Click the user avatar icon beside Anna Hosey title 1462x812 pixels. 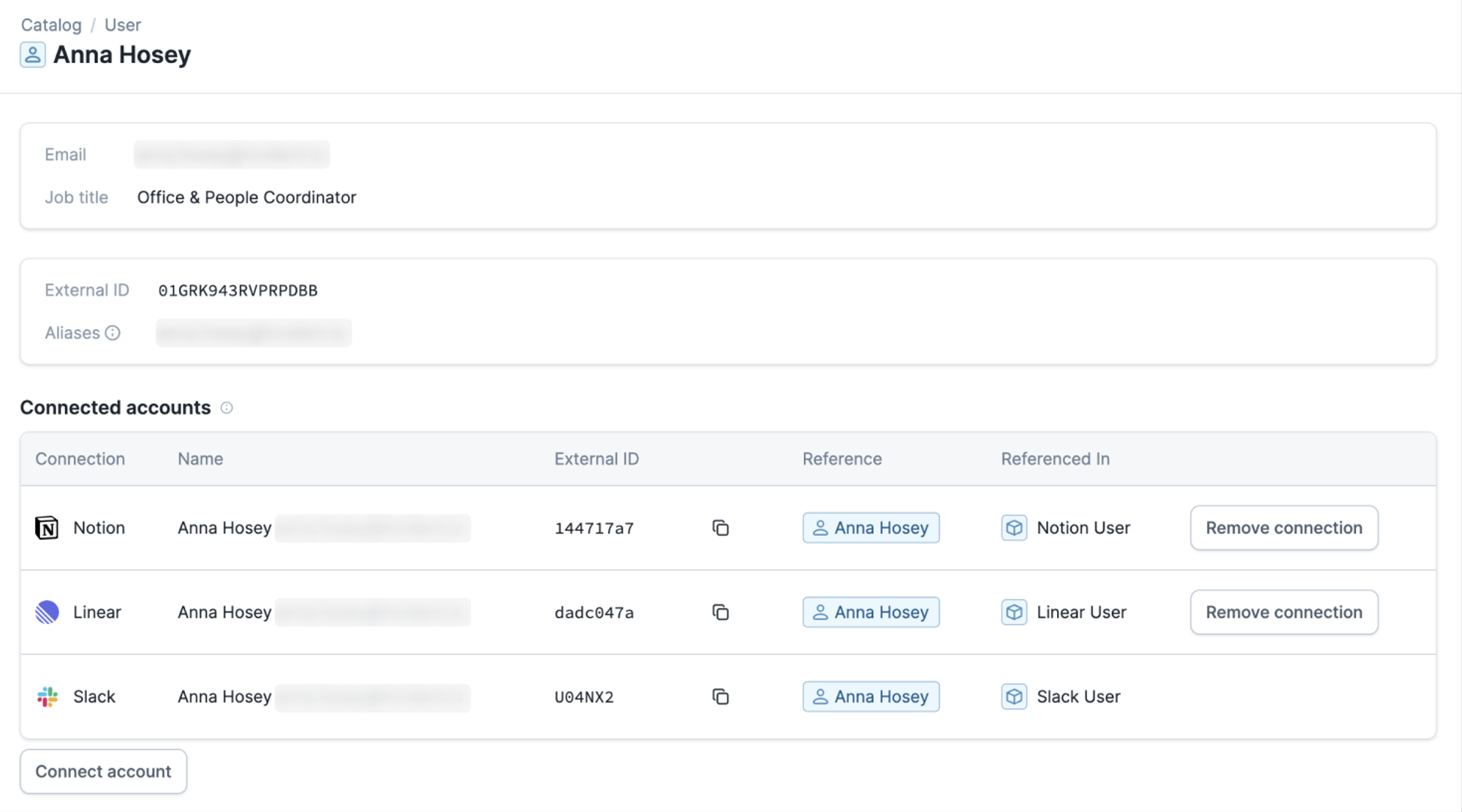point(33,55)
